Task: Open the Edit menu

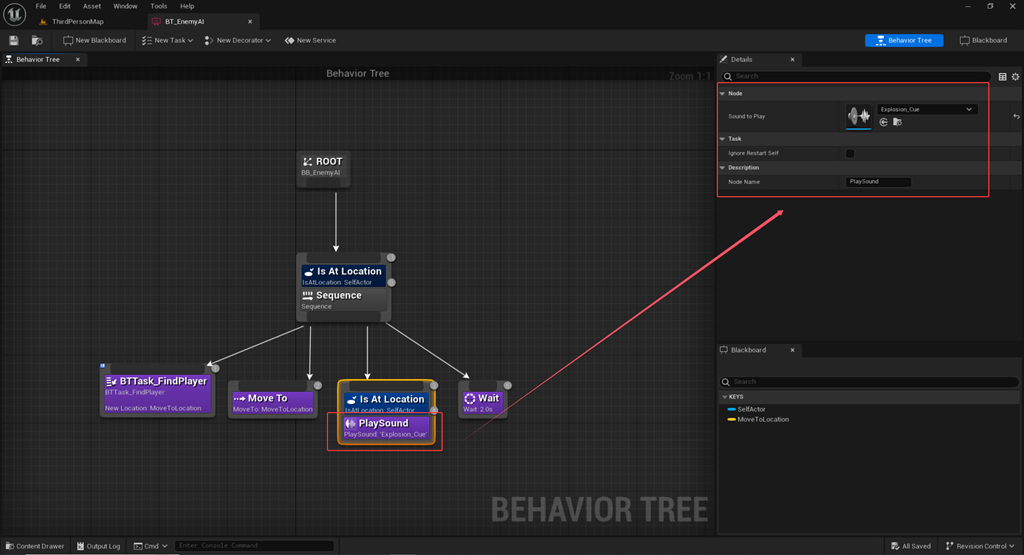Action: click(x=65, y=6)
